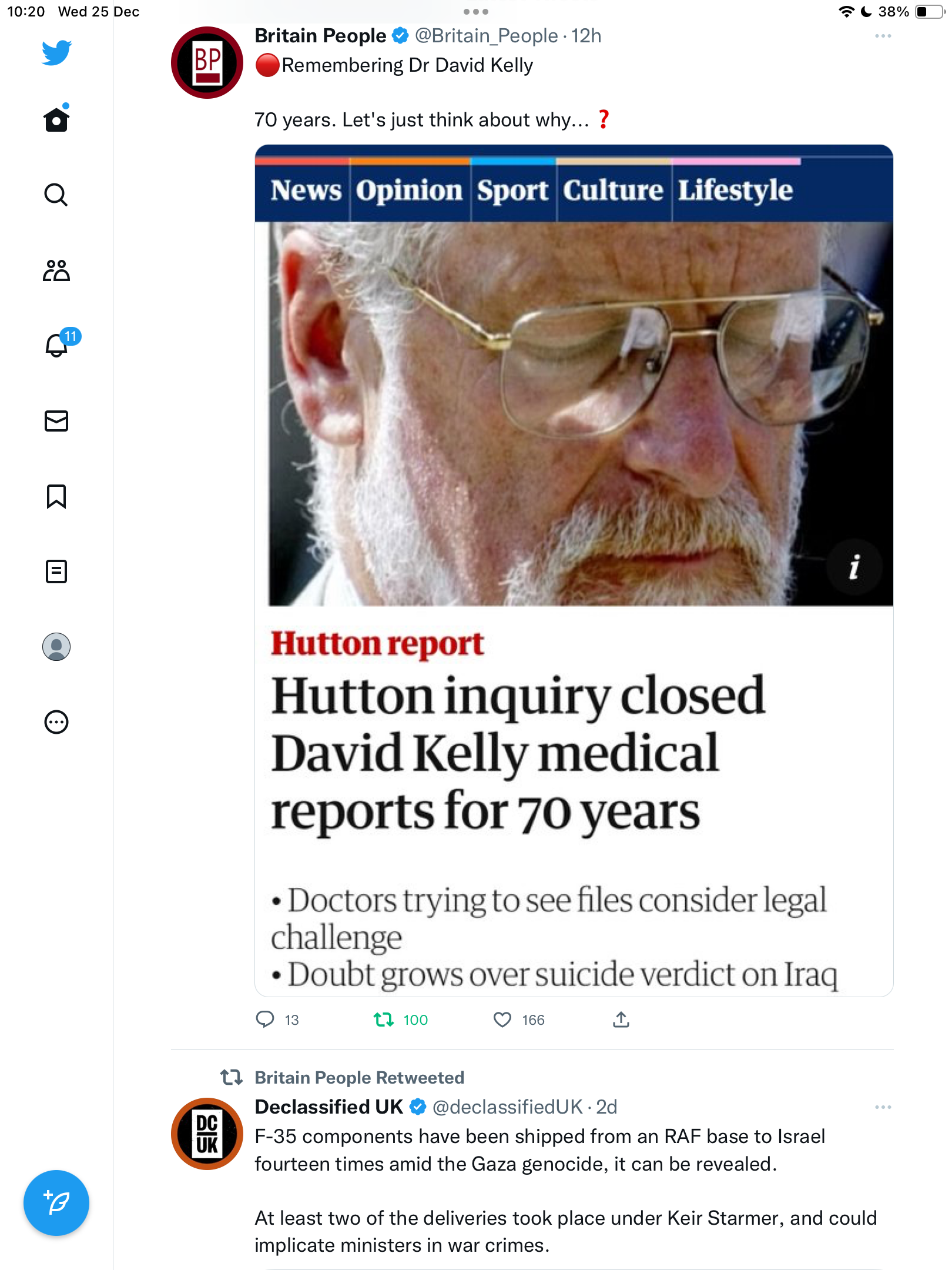Open the Lists icon in sidebar
Viewport: 952px width, 1270px height.
pos(56,571)
